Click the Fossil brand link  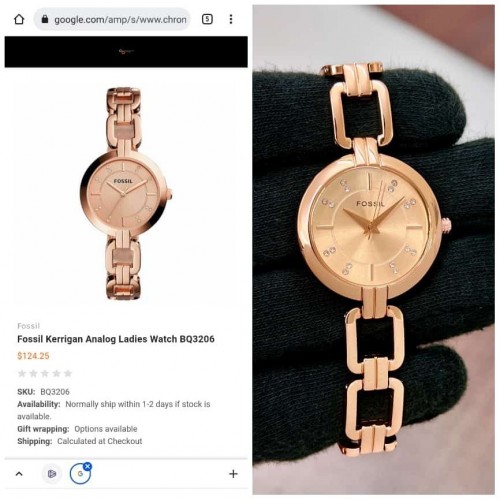28,326
